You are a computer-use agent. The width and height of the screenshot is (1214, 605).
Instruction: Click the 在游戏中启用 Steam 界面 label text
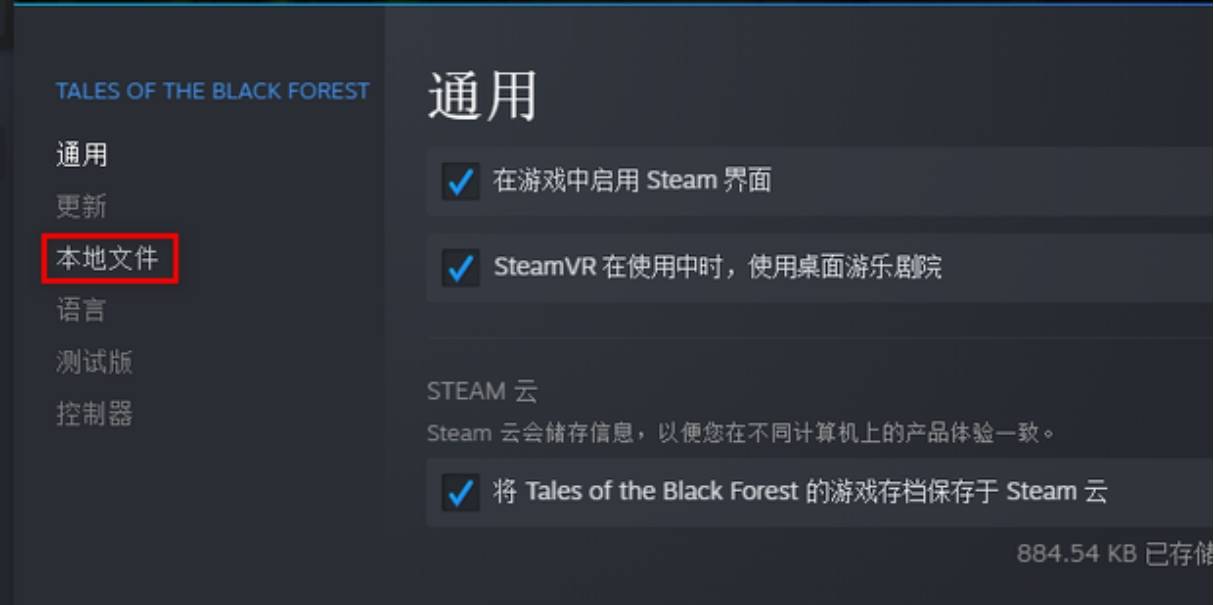pyautogui.click(x=632, y=181)
